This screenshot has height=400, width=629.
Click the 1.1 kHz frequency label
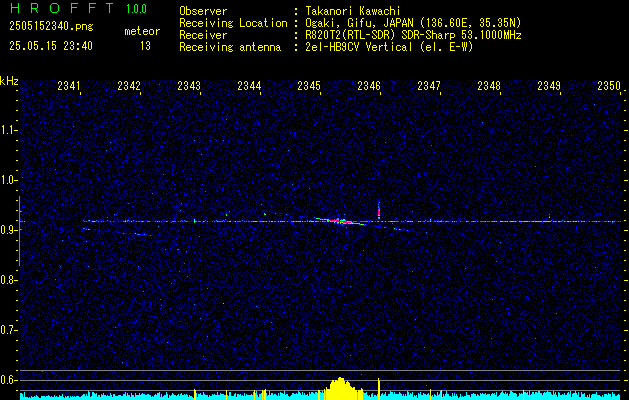(8, 130)
